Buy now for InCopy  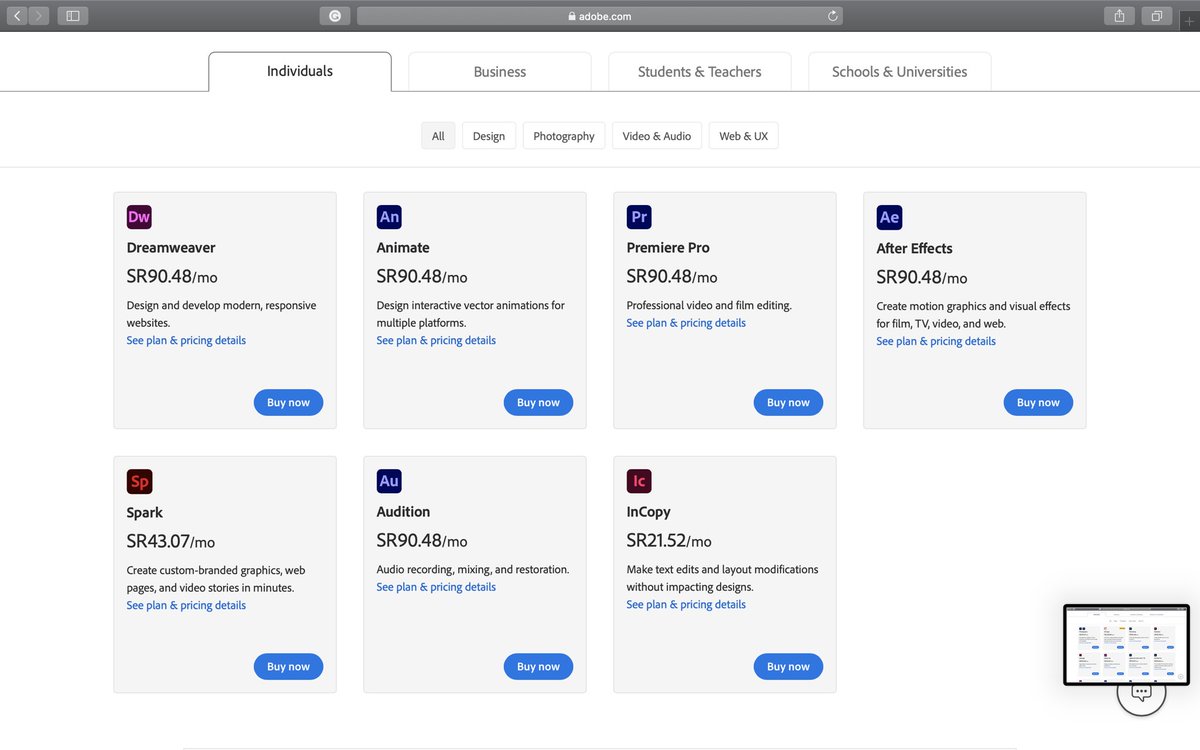point(788,666)
